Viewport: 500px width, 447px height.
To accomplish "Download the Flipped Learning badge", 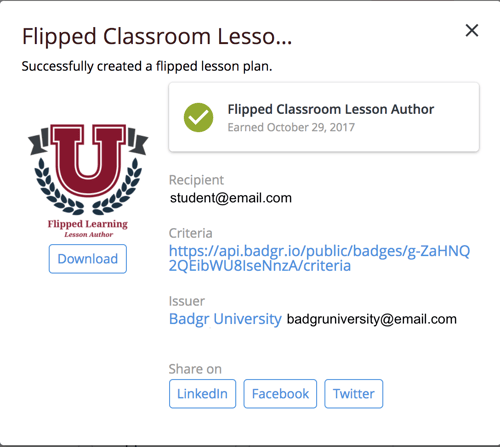I will pos(88,259).
